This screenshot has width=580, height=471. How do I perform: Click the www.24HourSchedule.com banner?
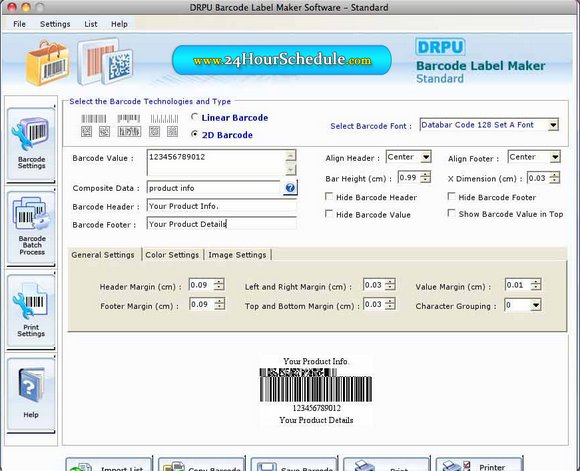281,60
